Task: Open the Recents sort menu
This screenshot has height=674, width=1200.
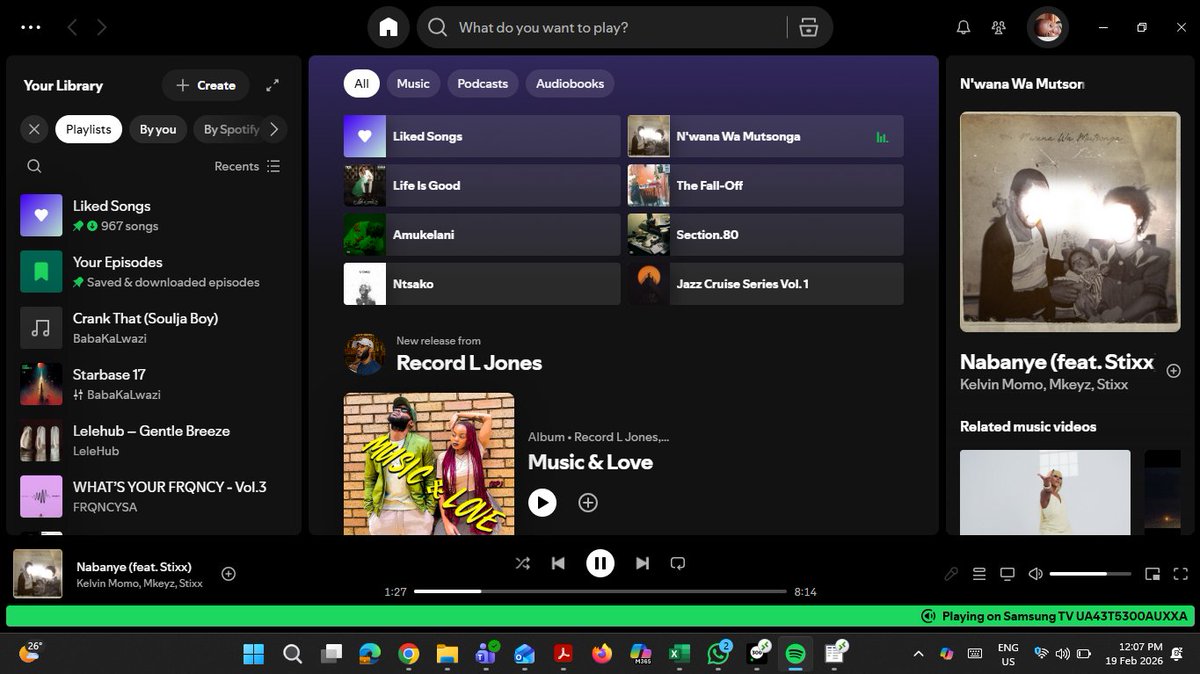Action: pos(247,166)
